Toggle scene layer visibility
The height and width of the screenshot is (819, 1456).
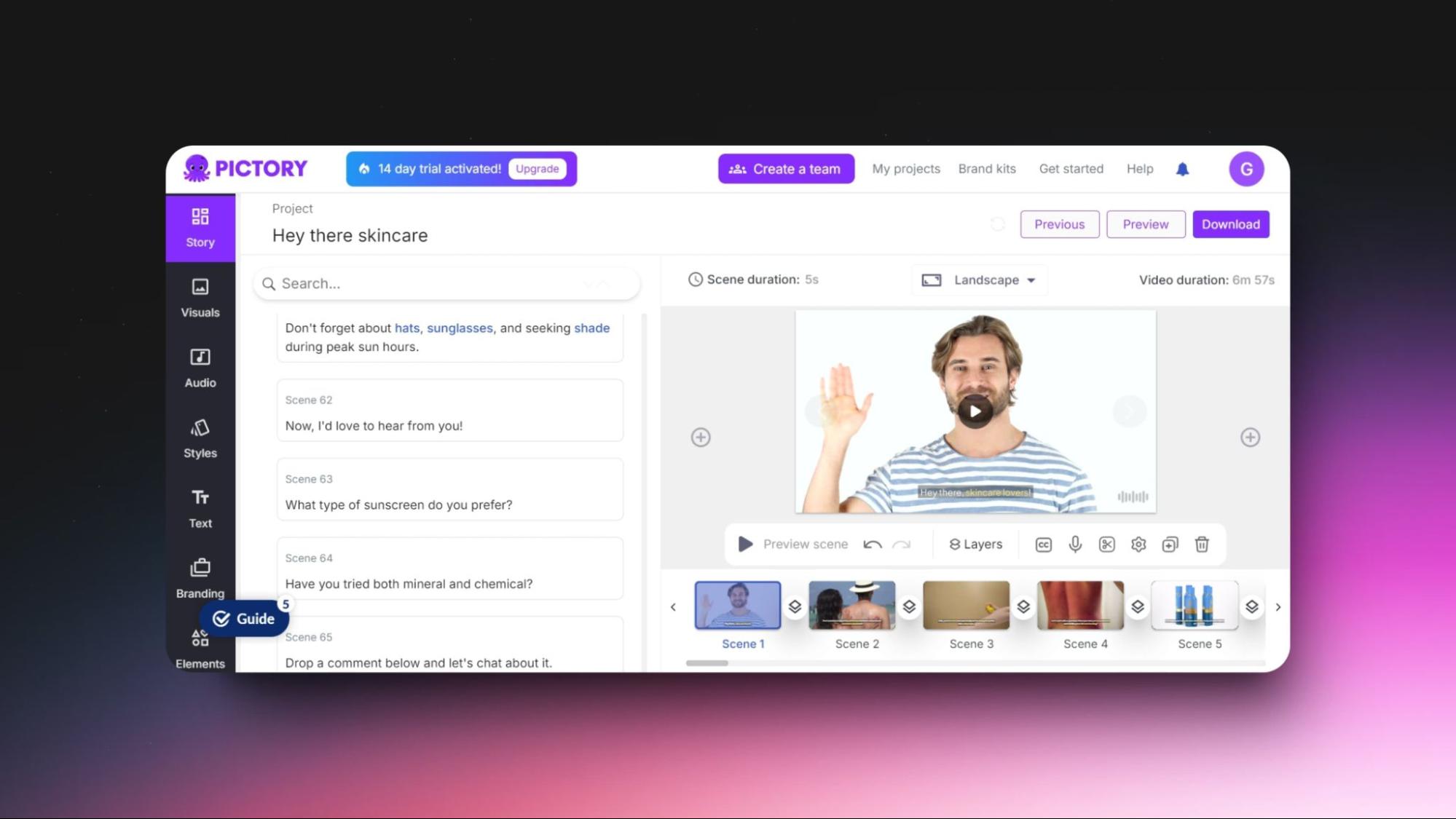tap(794, 606)
